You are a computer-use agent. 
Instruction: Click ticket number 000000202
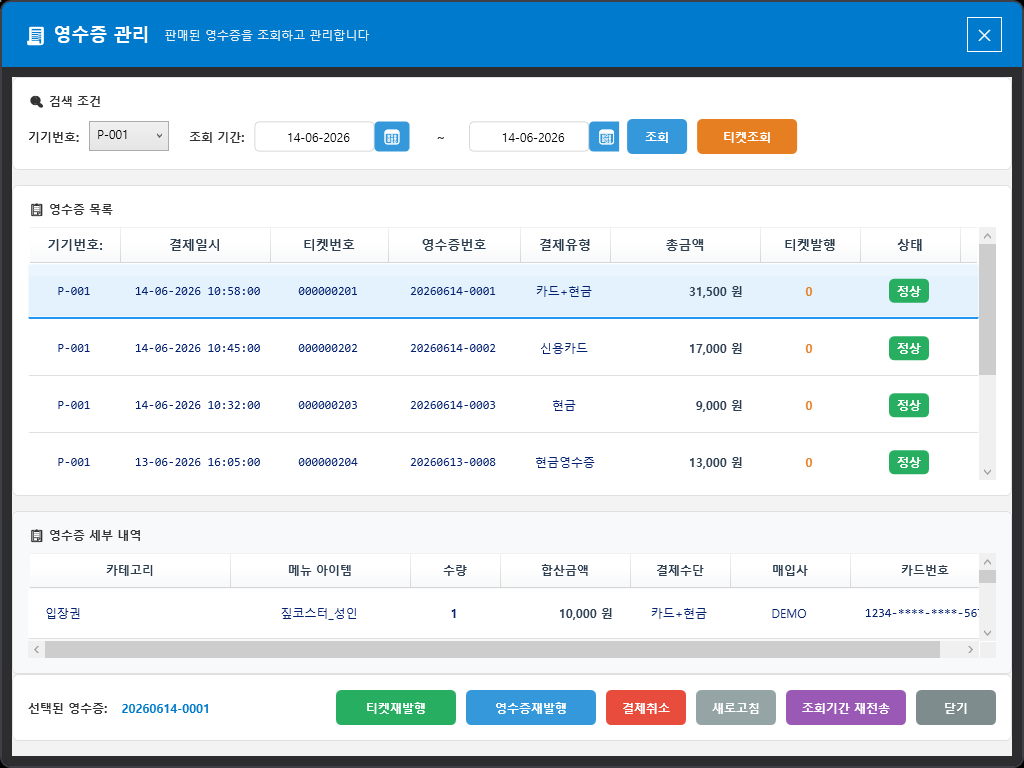click(328, 348)
